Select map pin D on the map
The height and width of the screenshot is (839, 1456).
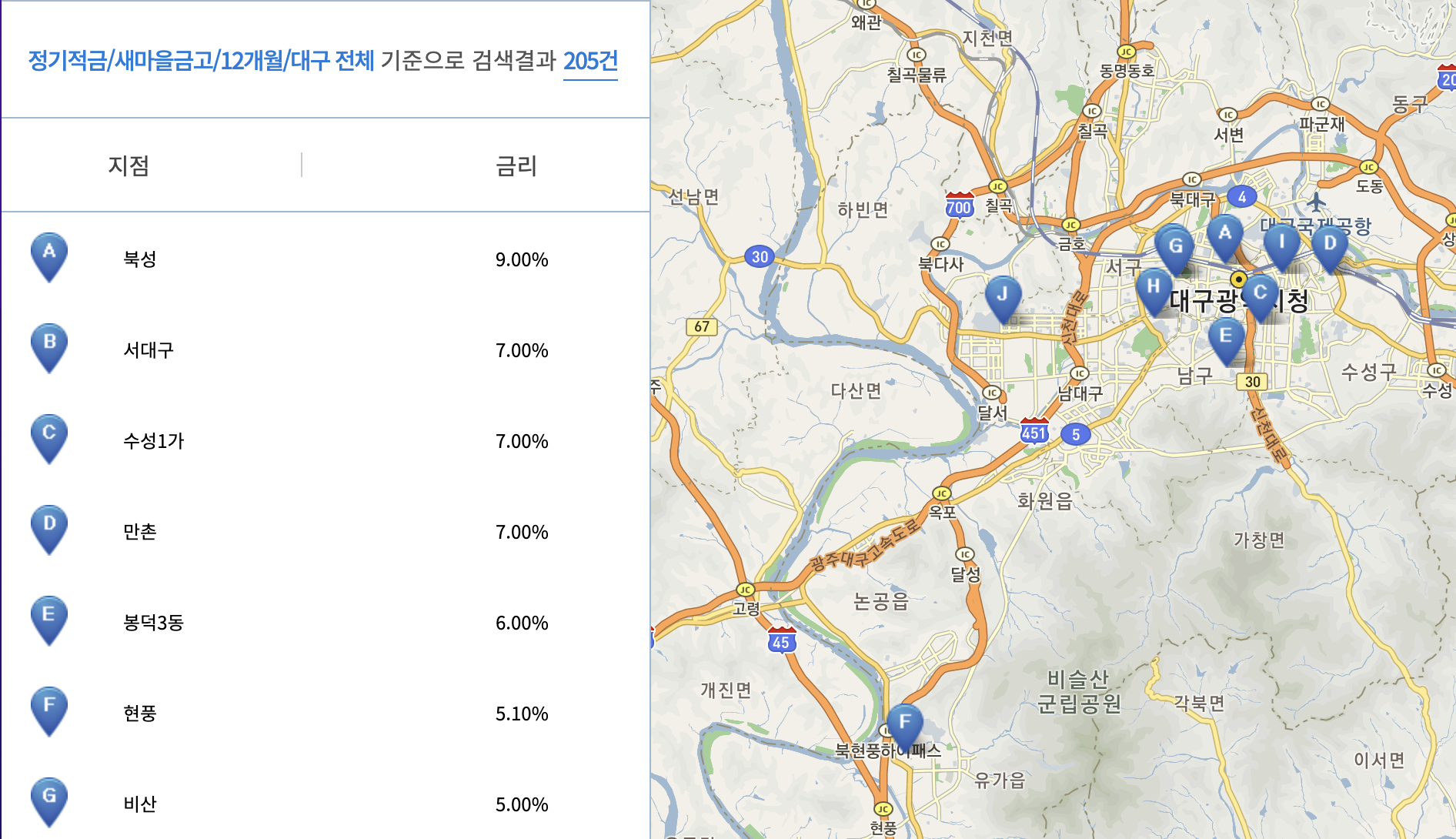click(1330, 249)
